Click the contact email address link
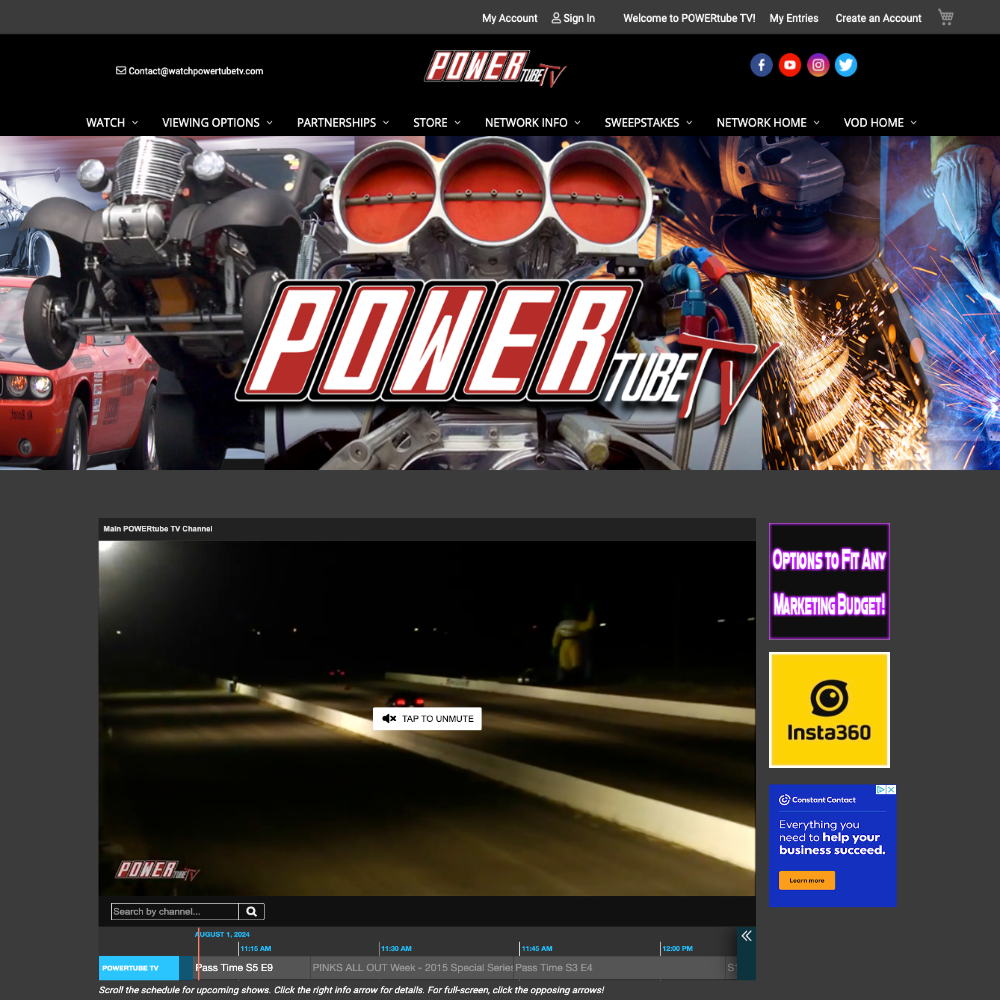This screenshot has height=1000, width=1000. (189, 71)
